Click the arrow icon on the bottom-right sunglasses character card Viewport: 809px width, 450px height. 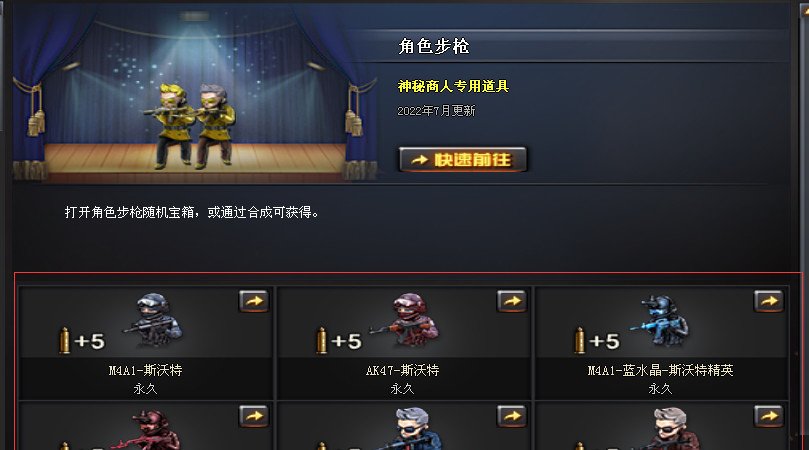pos(769,416)
